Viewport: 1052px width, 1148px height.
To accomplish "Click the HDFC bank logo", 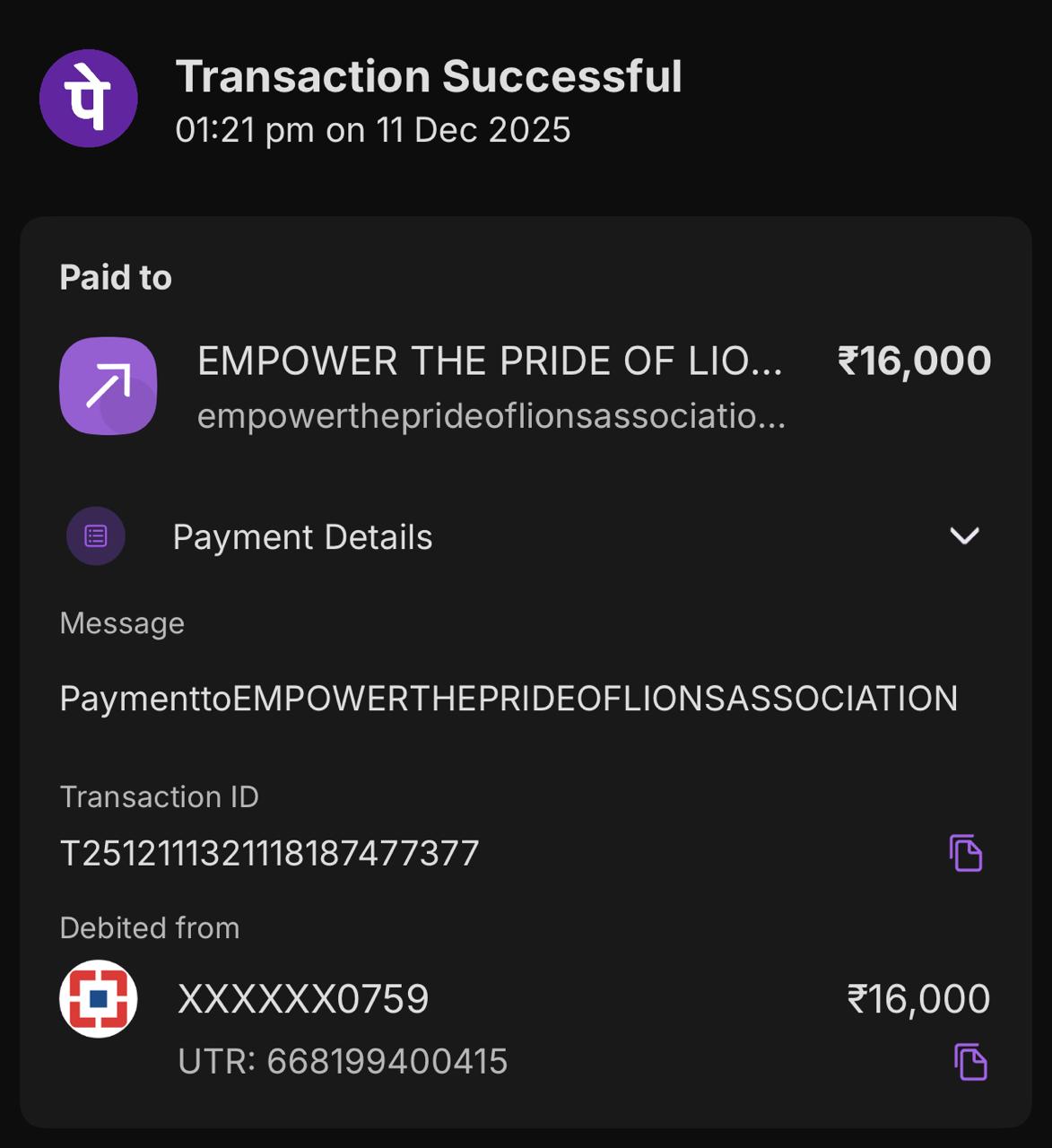I will point(98,998).
